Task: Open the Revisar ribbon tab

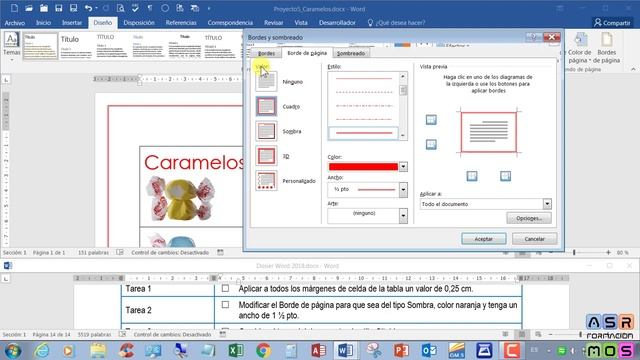Action: (273, 23)
